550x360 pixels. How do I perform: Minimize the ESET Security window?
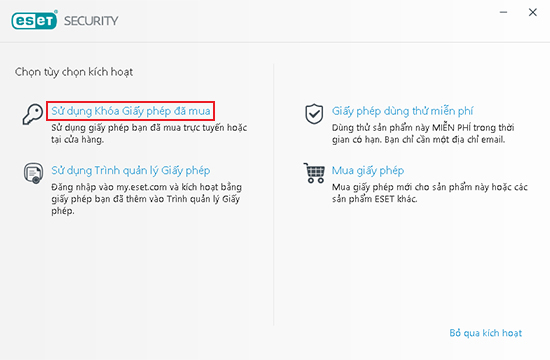(x=503, y=12)
